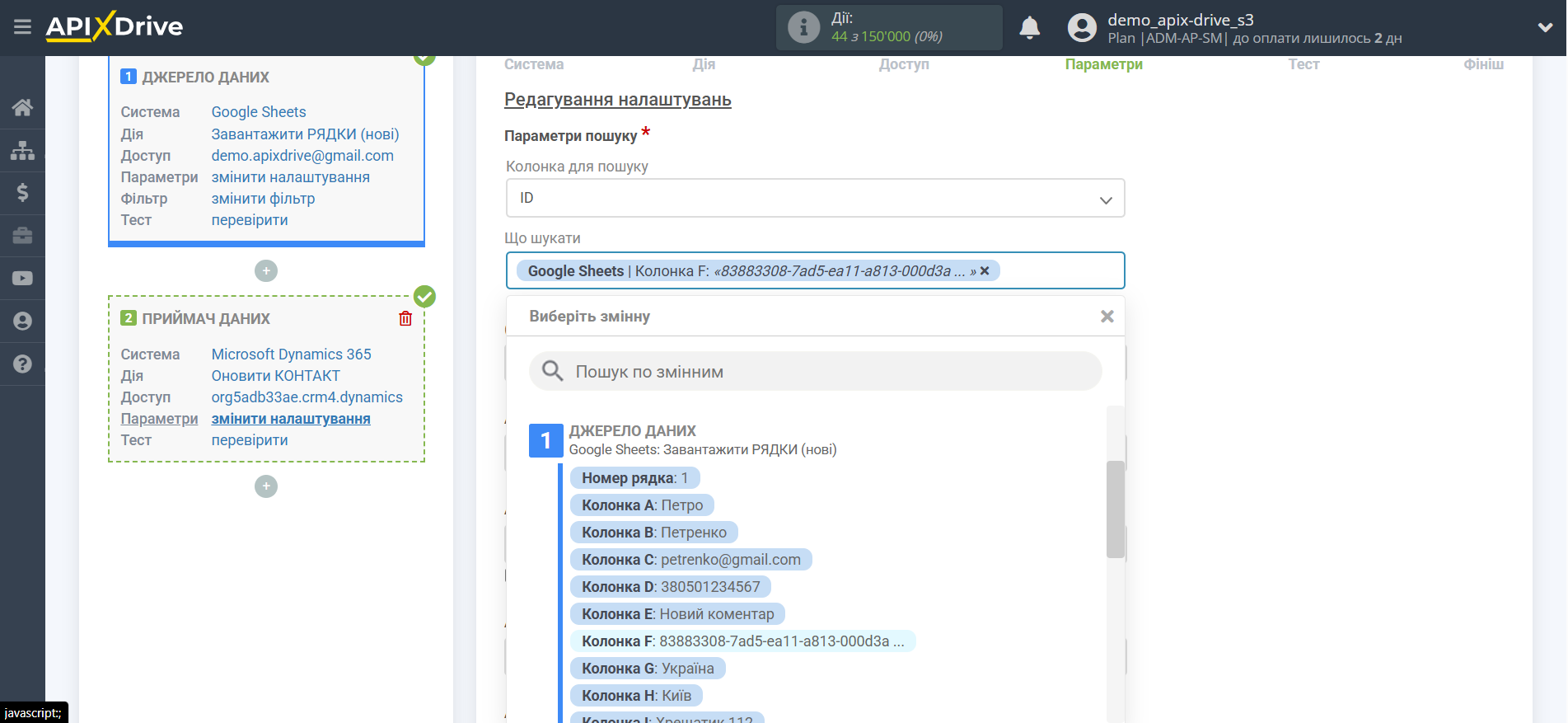Select variable Колонка A: Петро
The height and width of the screenshot is (723, 1568).
pos(643,505)
